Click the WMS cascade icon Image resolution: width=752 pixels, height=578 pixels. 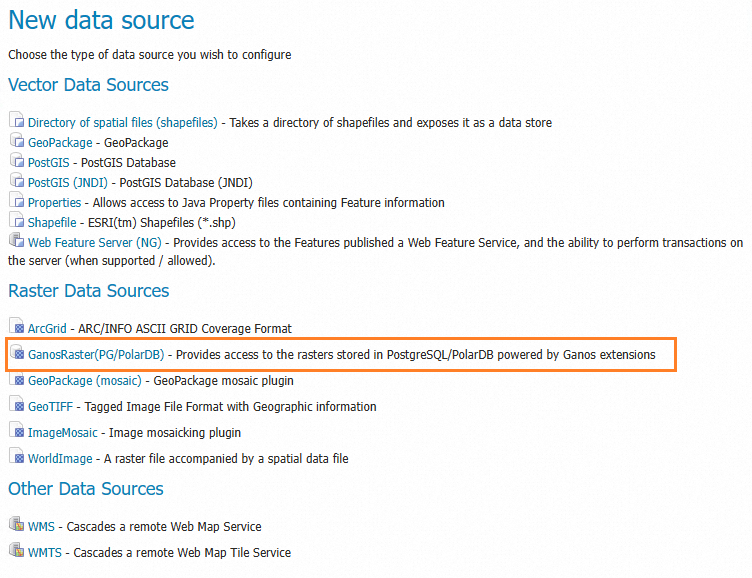tap(16, 525)
